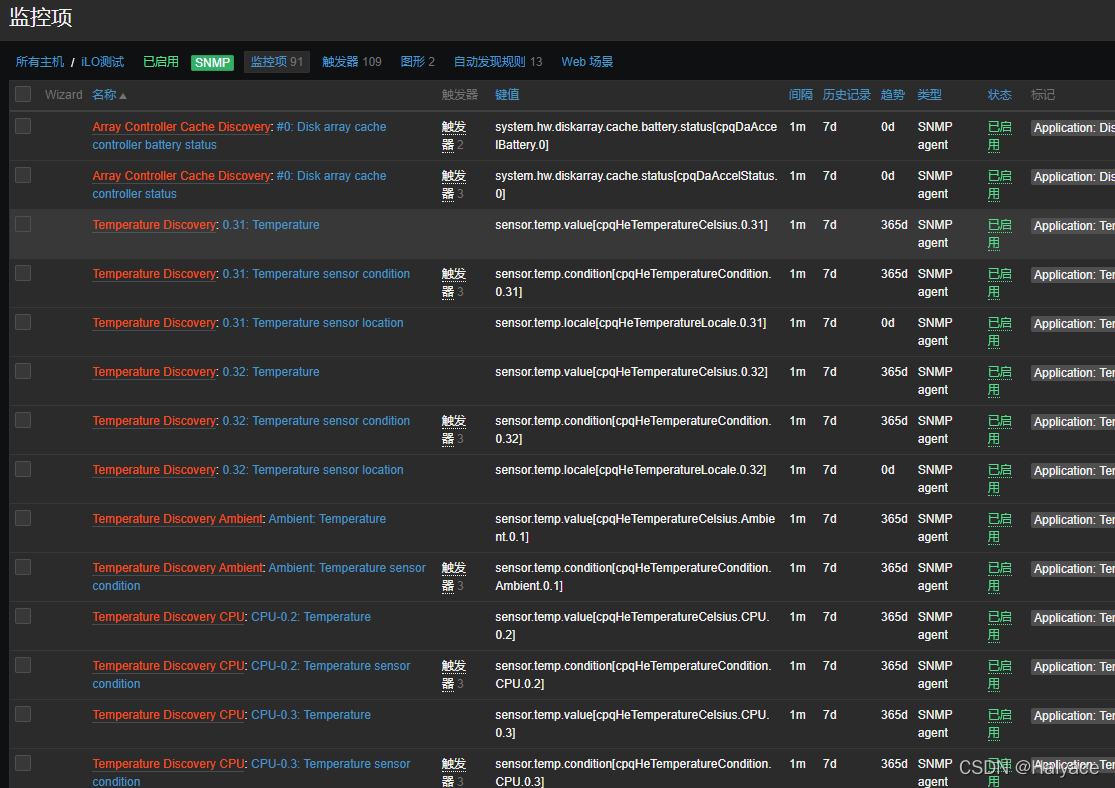Select the checkbox for Ambient: Temperature row
Screen dimensions: 1115x788
23,518
